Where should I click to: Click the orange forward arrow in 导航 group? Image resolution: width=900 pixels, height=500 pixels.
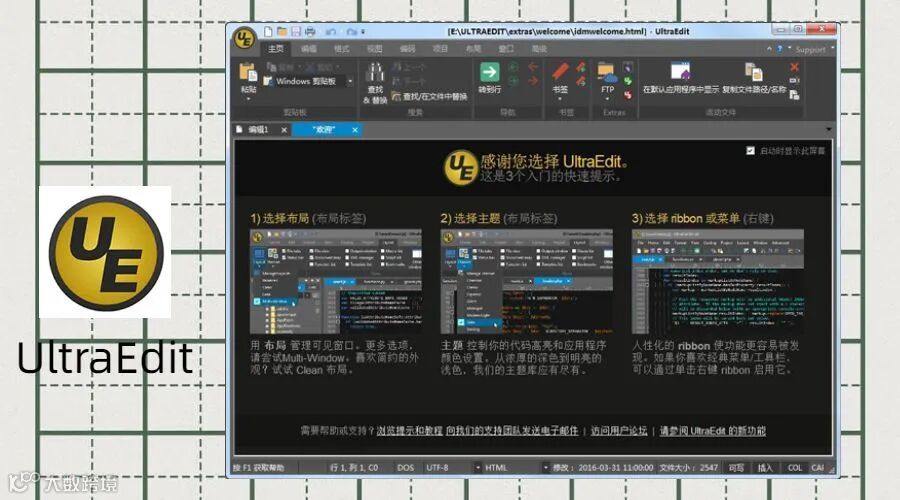tap(533, 82)
